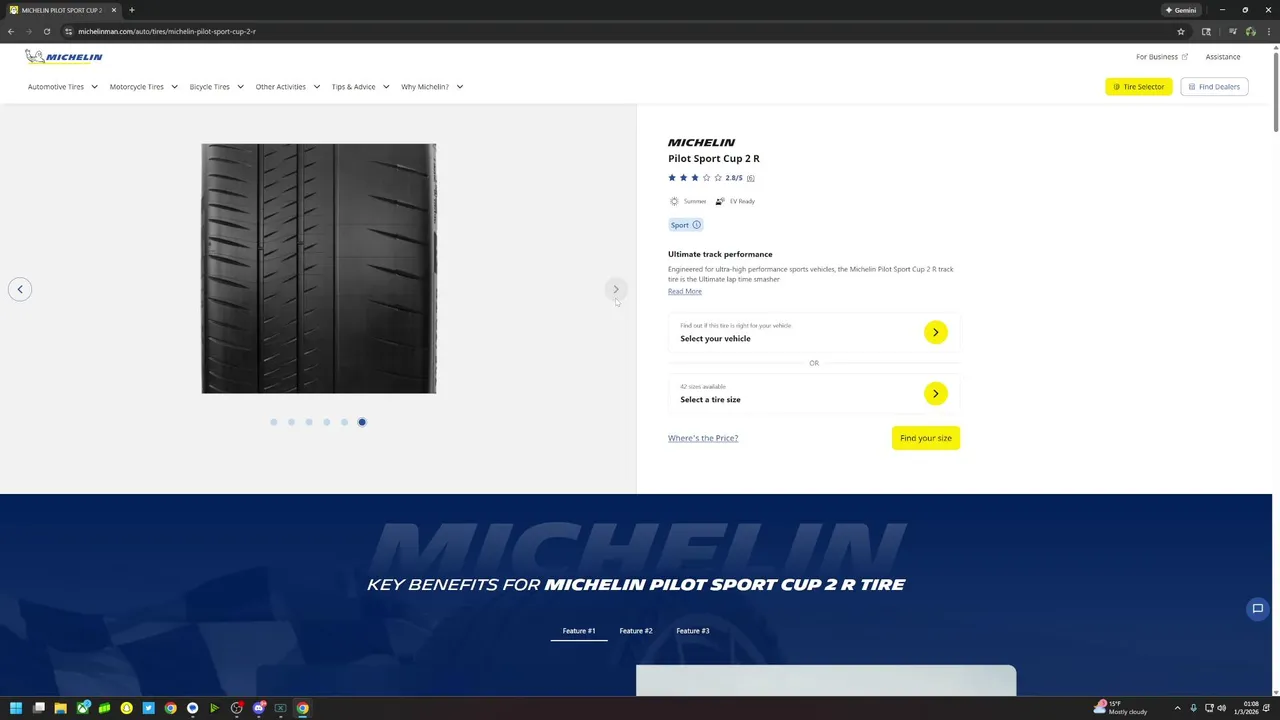Select sixth active carousel dot
Viewport: 1280px width, 720px height.
(x=362, y=422)
